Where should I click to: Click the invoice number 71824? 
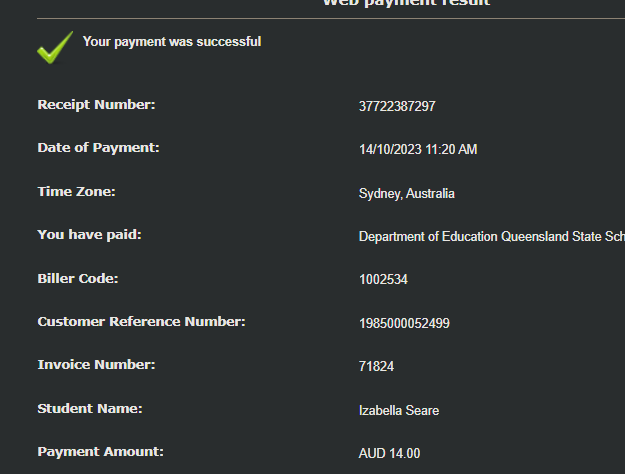pyautogui.click(x=376, y=367)
